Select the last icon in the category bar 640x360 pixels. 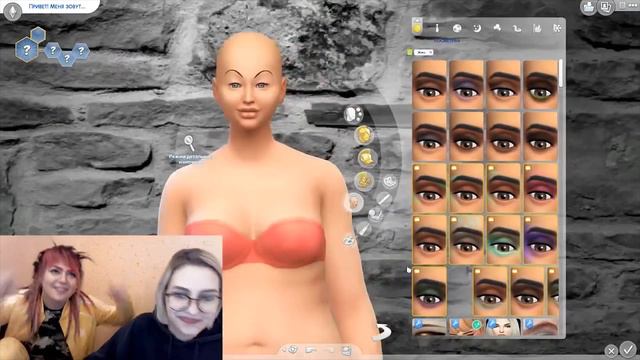pos(557,28)
